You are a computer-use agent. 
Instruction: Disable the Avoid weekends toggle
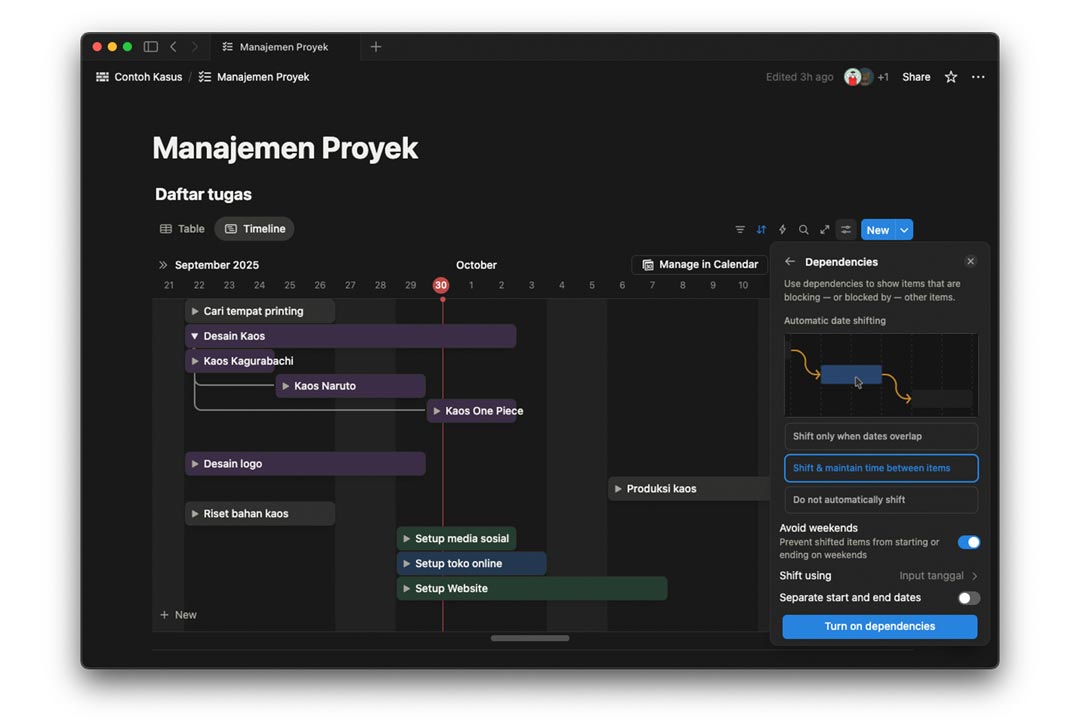(968, 542)
